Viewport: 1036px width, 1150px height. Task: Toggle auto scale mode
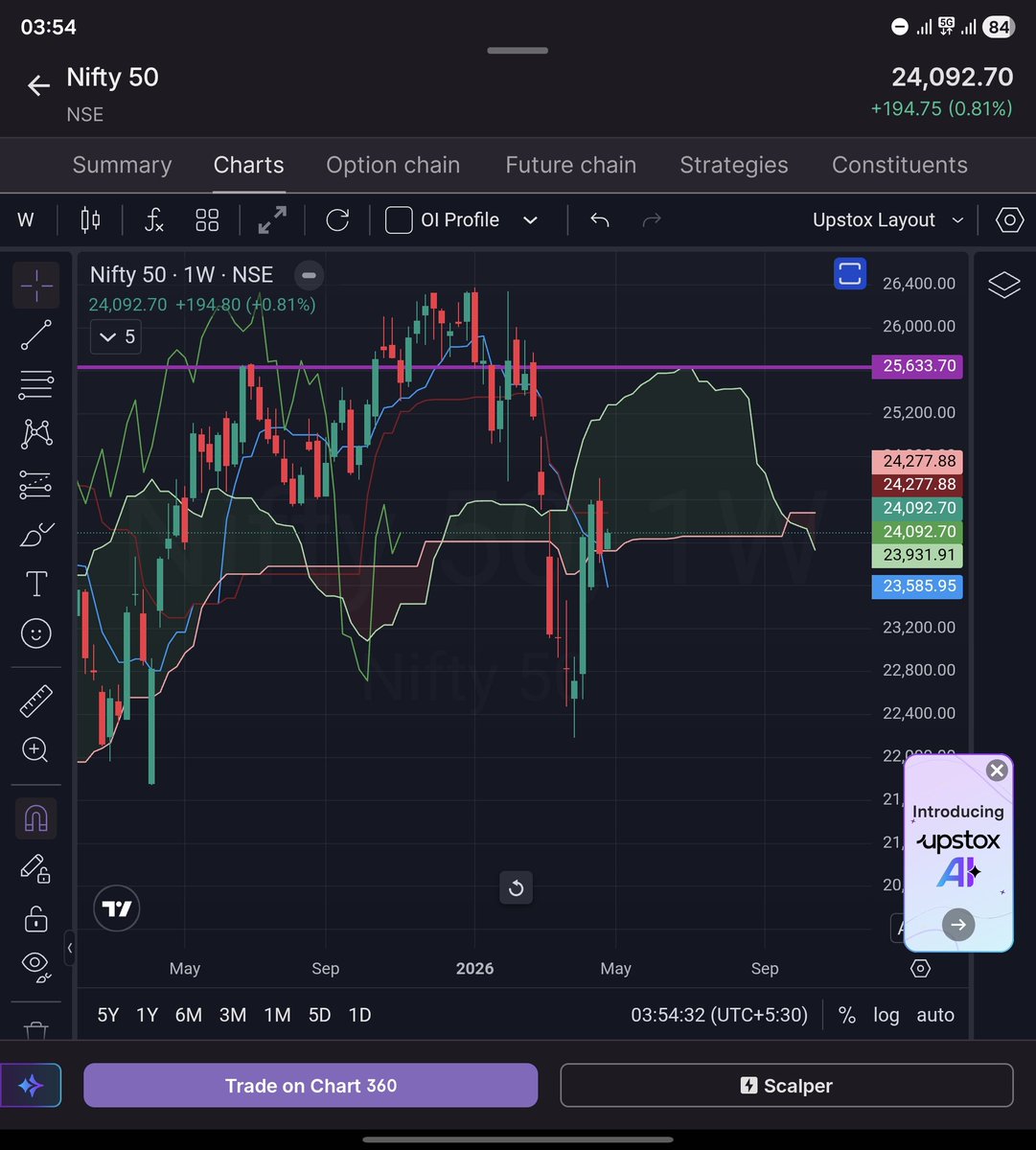935,1015
